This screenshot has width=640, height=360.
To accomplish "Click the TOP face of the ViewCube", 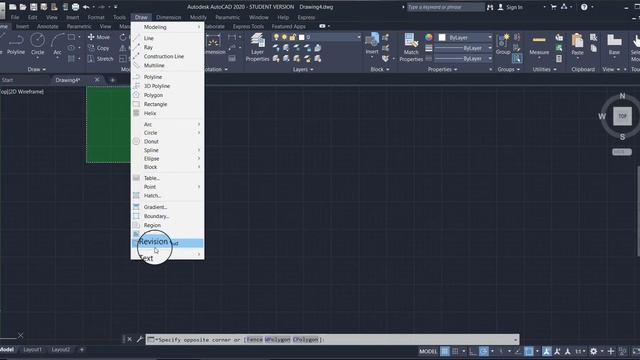I will (x=622, y=116).
